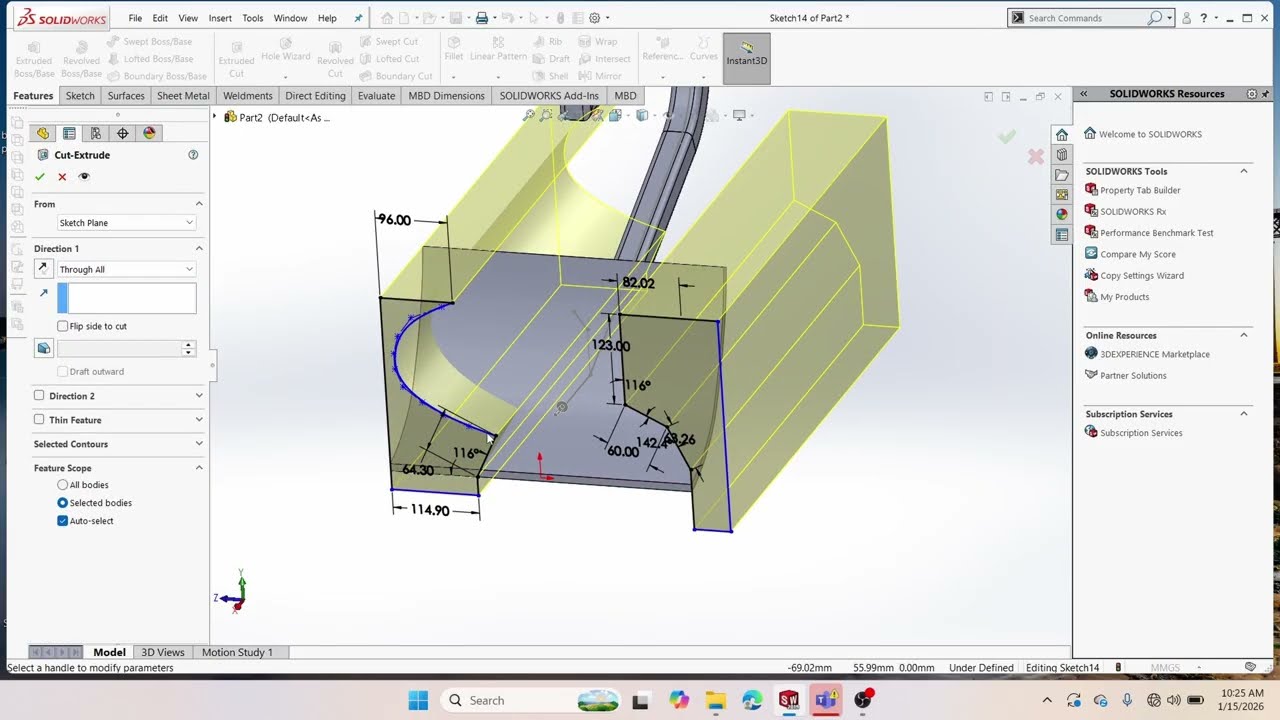
Task: Open the DisplayManager tab icon
Action: coord(149,133)
